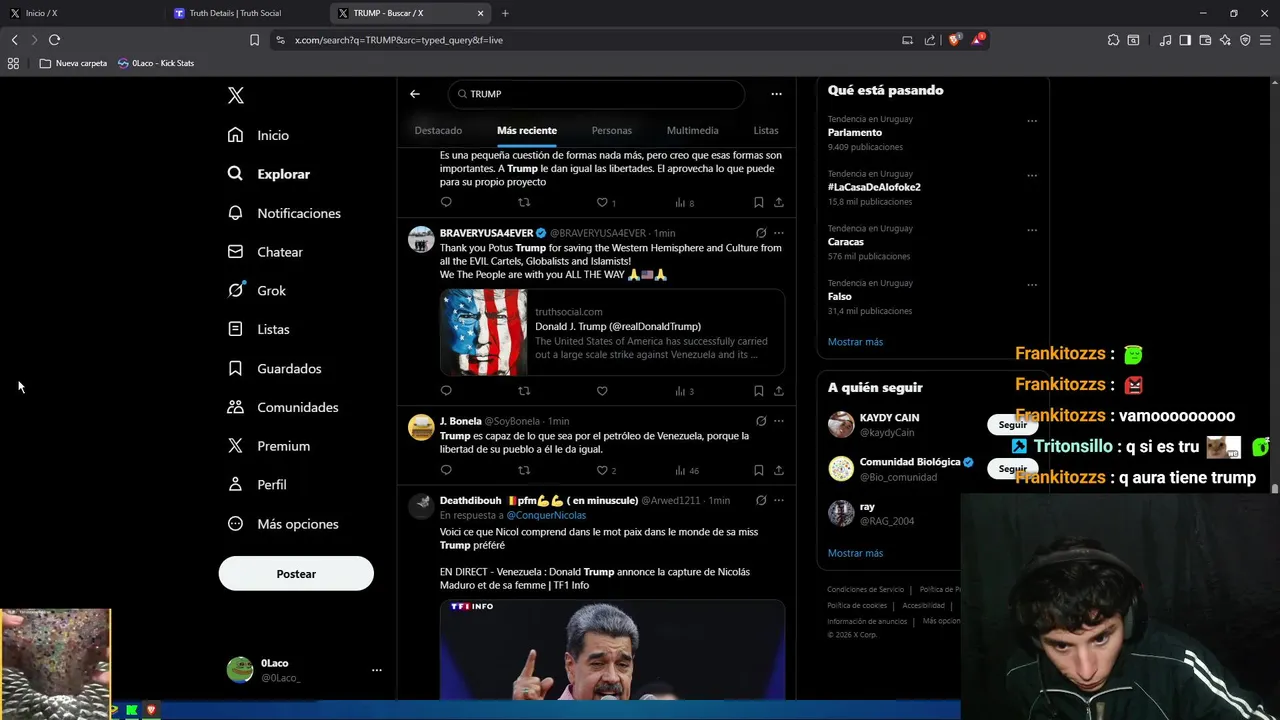Like the top partially visible post
Viewport: 1280px width, 720px height.
[602, 202]
